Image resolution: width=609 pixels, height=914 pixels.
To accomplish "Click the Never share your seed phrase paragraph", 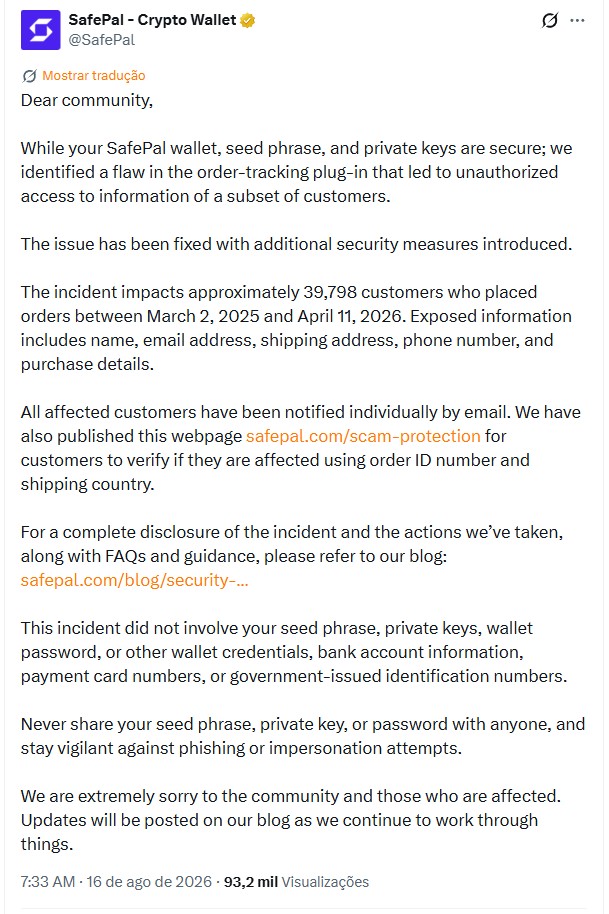I will [303, 736].
